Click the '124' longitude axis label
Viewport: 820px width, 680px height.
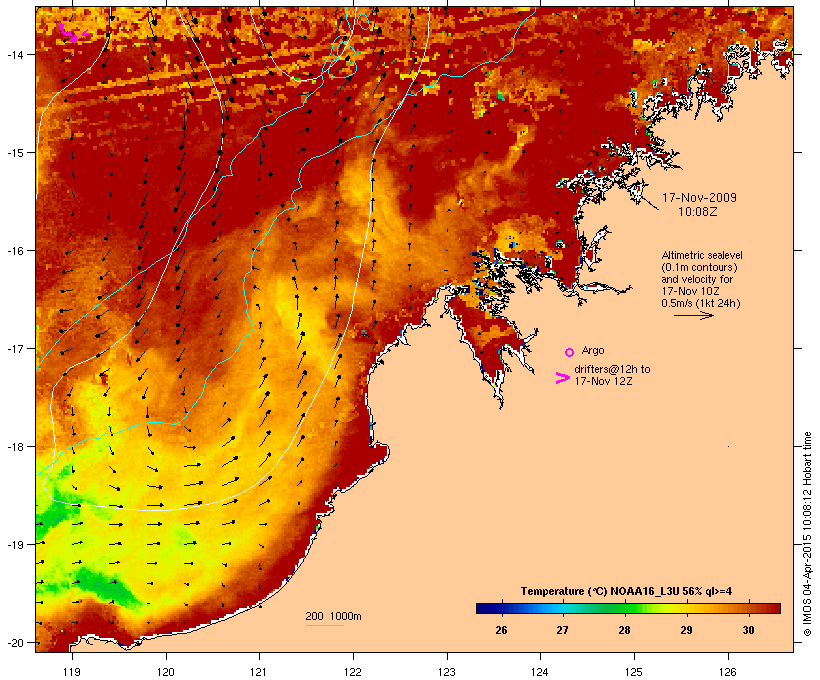point(540,672)
